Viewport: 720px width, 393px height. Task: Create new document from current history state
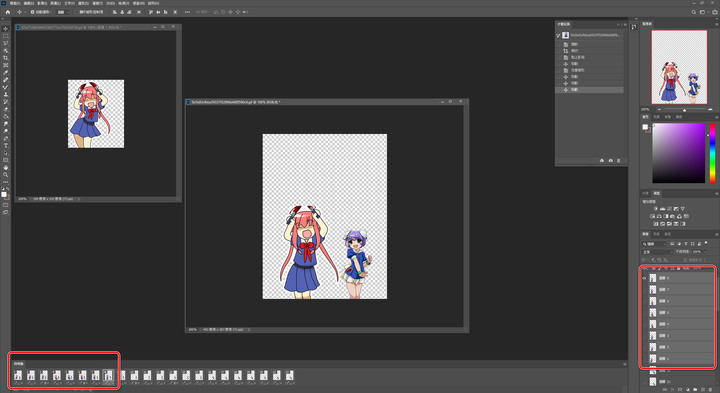point(602,160)
